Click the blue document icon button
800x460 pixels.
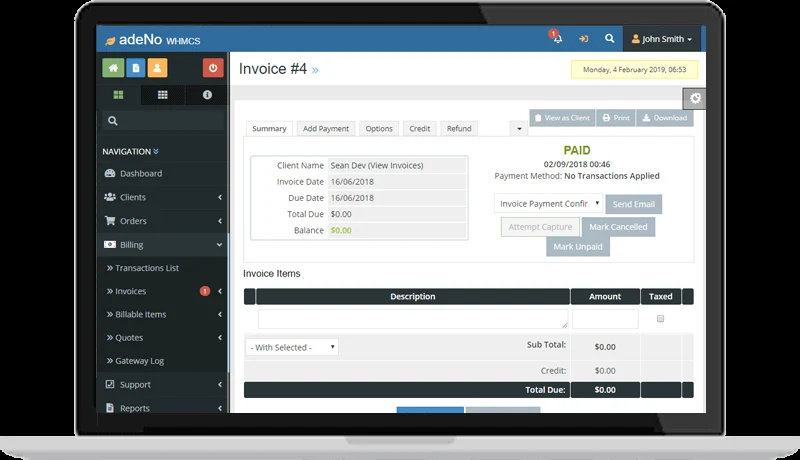[136, 68]
